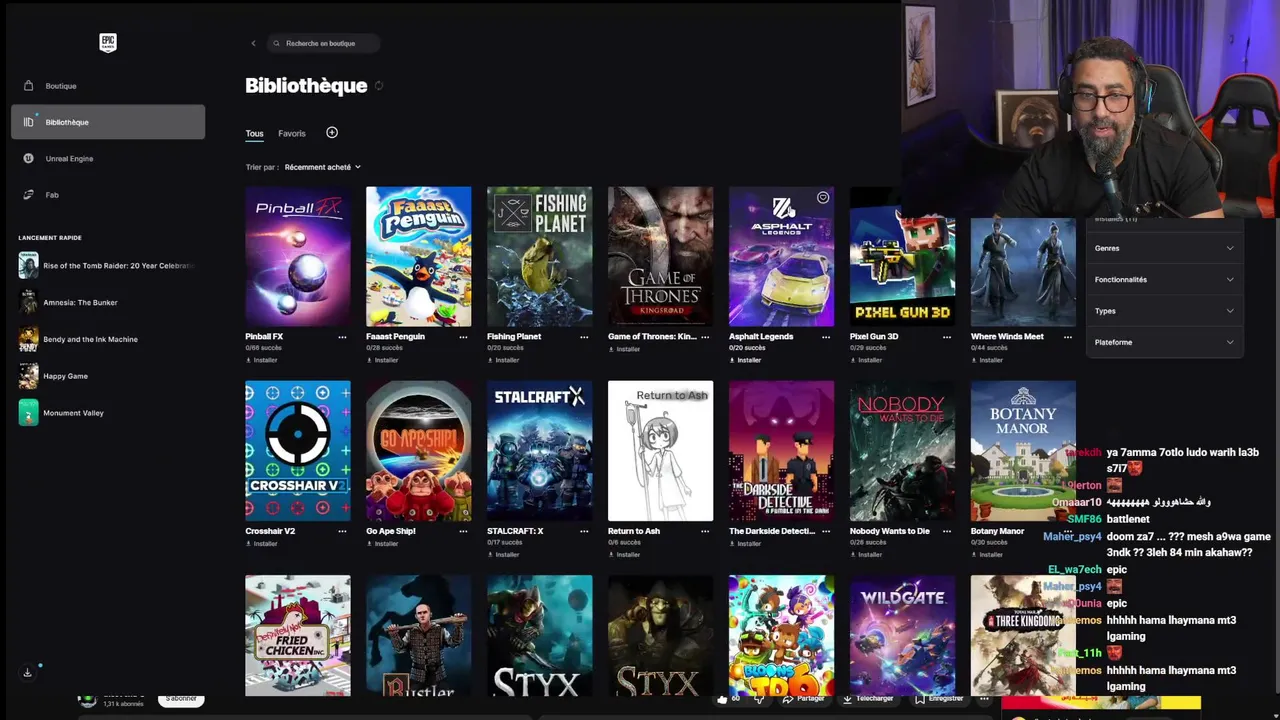Click the S'abonner subscribe button
The width and height of the screenshot is (1280, 720).
pos(181,699)
